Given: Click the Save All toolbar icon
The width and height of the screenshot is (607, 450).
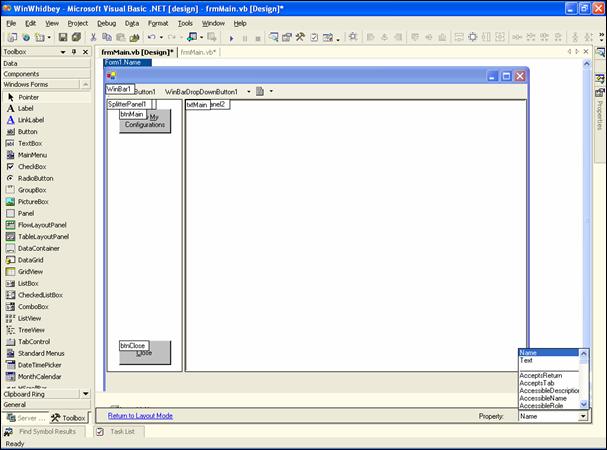Looking at the screenshot, I should [x=76, y=37].
